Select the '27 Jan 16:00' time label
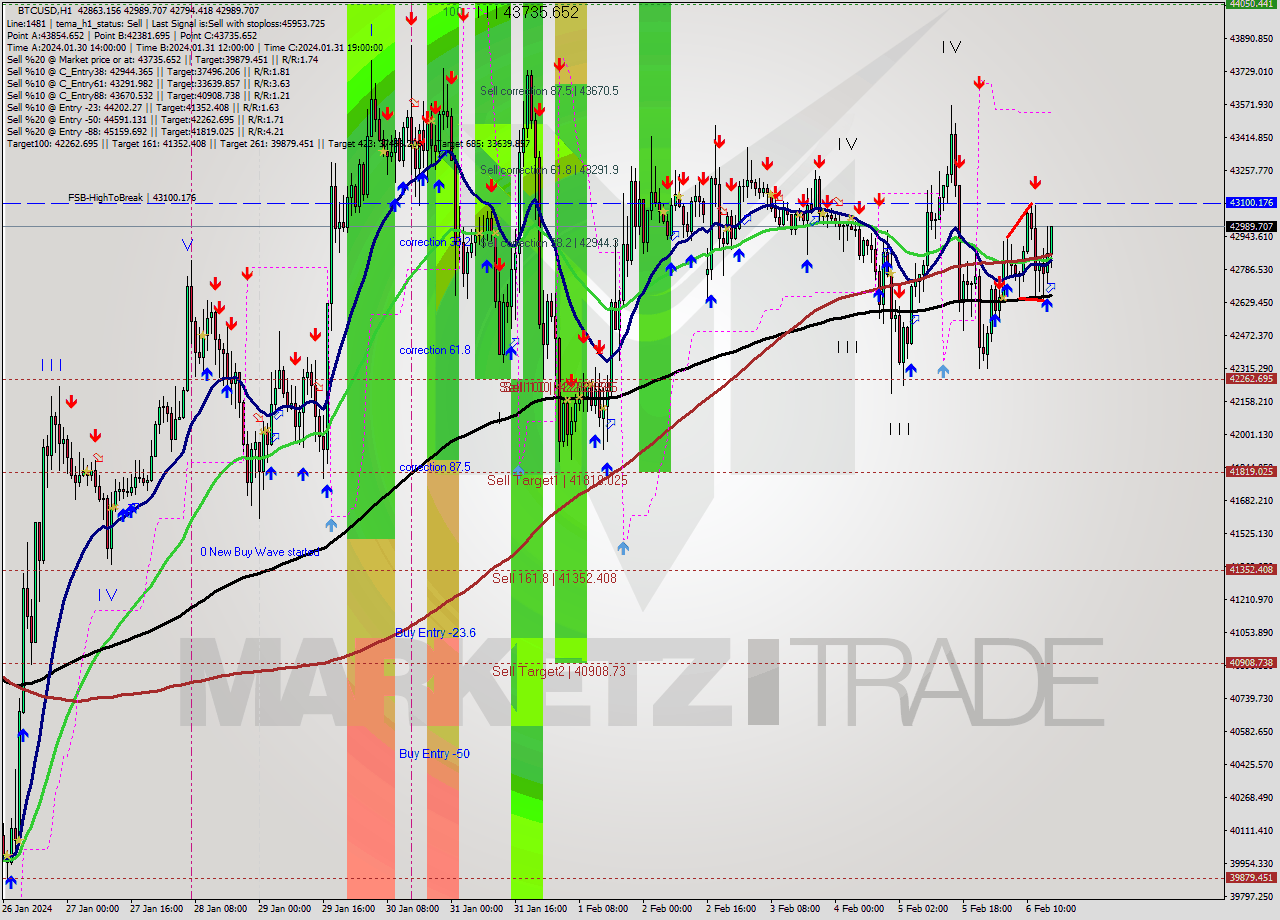The height and width of the screenshot is (920, 1280). pyautogui.click(x=158, y=909)
